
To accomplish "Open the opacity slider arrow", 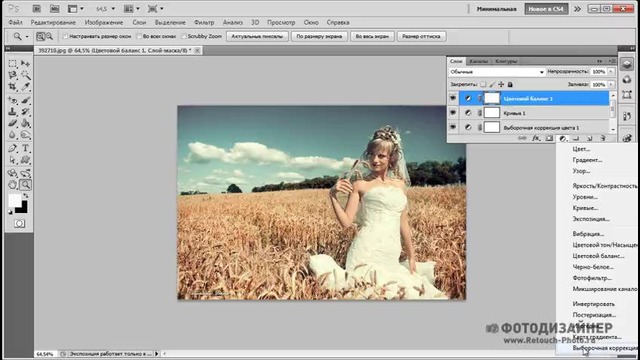I will pyautogui.click(x=611, y=72).
